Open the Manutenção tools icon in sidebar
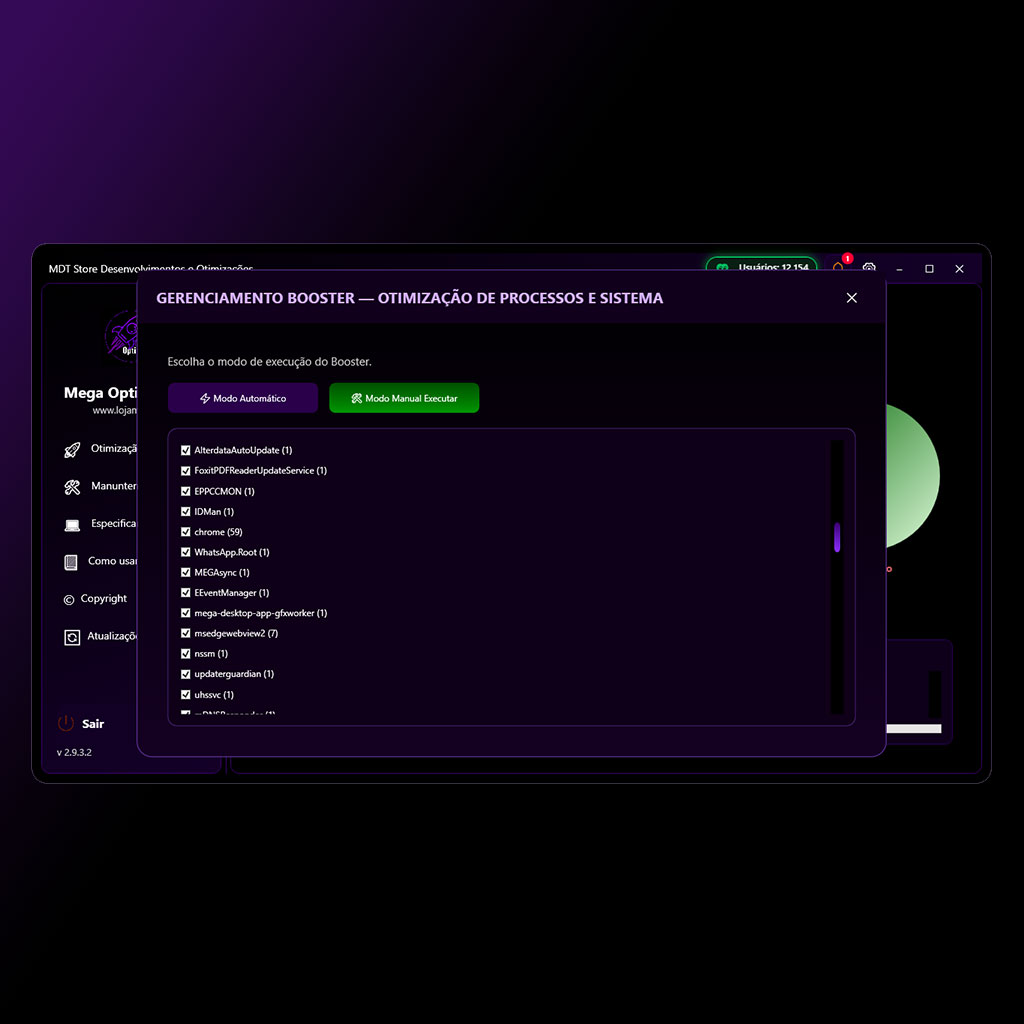 72,487
